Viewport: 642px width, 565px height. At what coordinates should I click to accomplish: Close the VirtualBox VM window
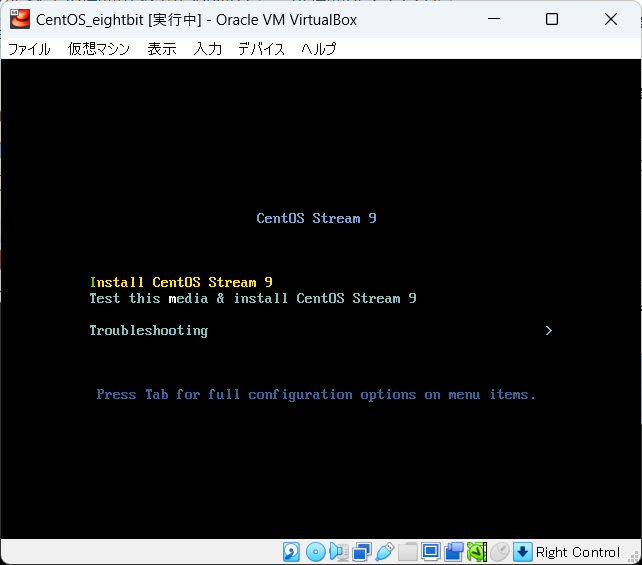point(611,19)
